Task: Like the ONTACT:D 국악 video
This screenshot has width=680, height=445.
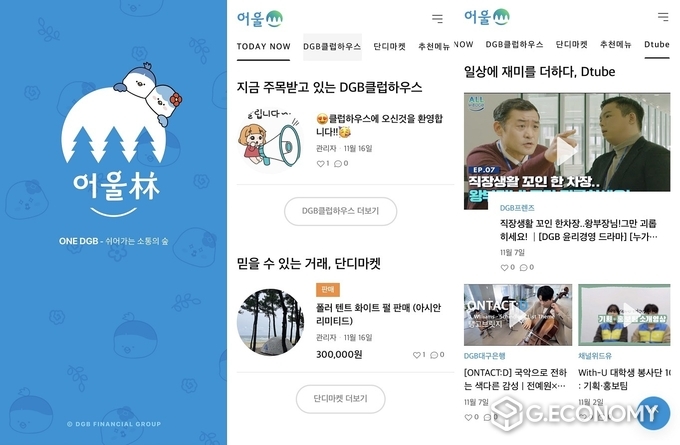Action: pyautogui.click(x=468, y=417)
